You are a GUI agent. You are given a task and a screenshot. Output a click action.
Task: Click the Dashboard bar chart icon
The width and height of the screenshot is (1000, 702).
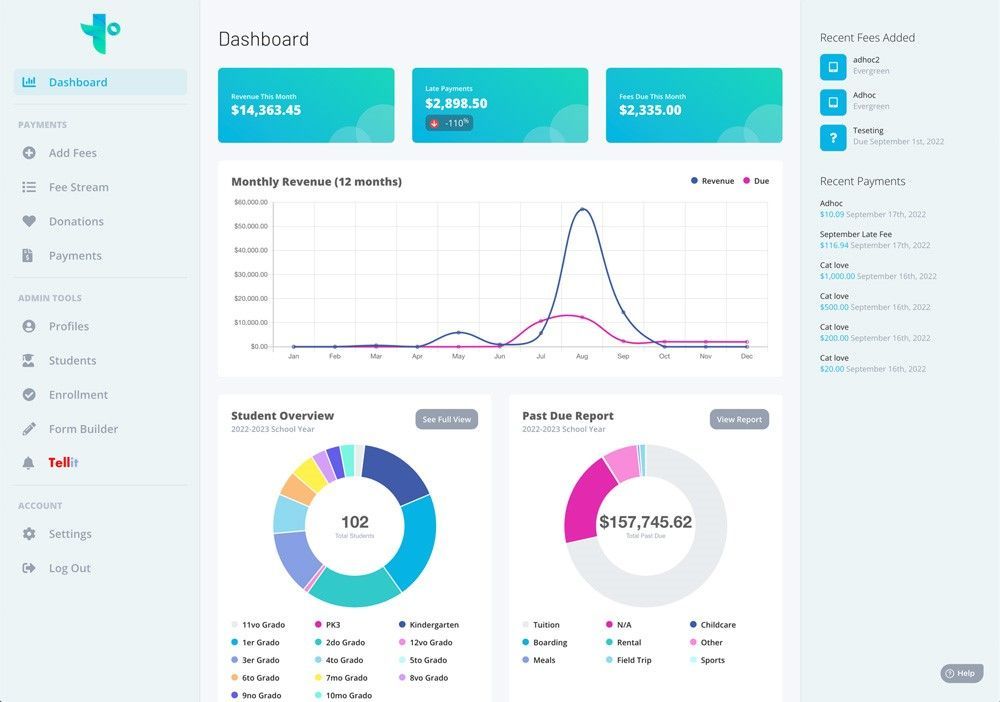pos(29,82)
